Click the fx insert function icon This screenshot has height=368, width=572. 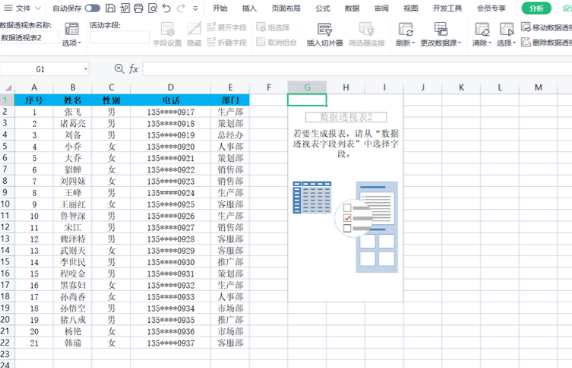[134, 69]
